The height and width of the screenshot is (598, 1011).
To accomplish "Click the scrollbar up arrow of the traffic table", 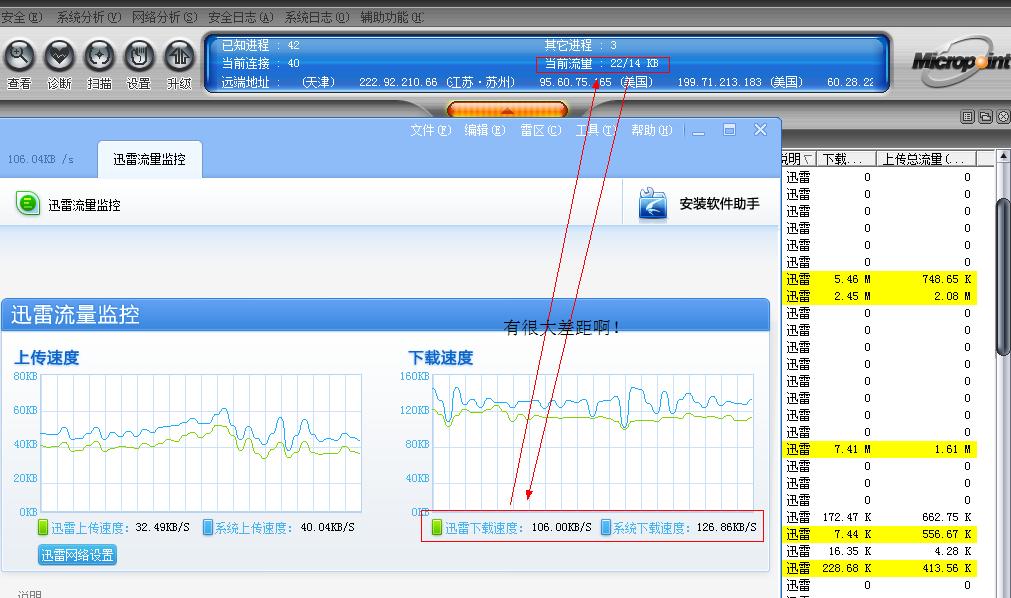I will (x=1003, y=157).
